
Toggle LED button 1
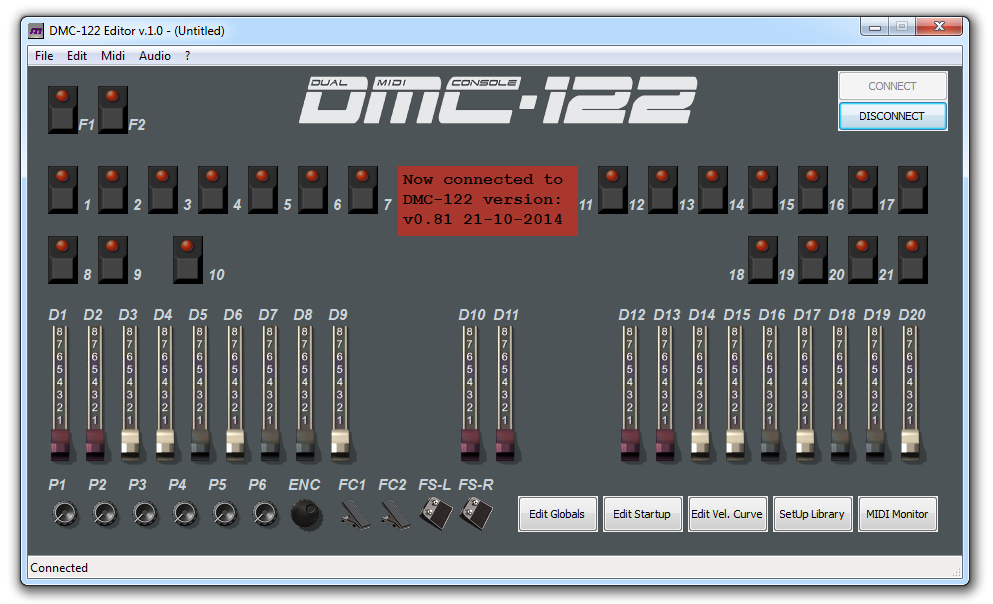point(62,189)
